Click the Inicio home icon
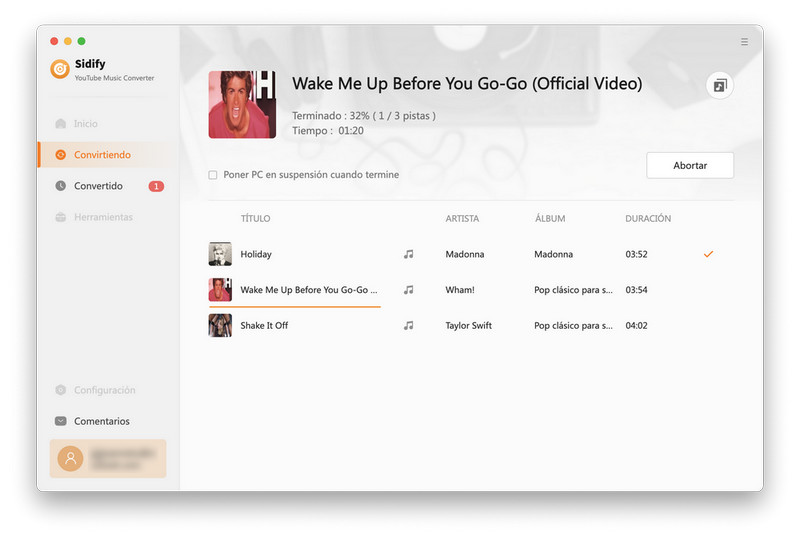 pyautogui.click(x=61, y=124)
